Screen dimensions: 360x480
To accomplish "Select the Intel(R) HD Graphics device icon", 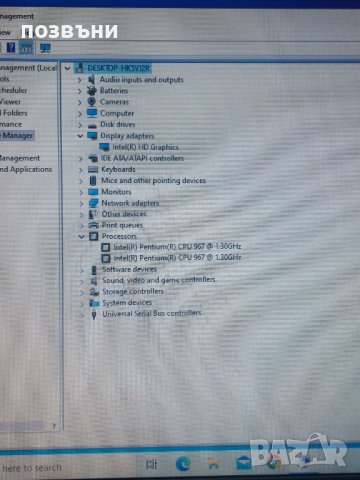I will [x=104, y=147].
